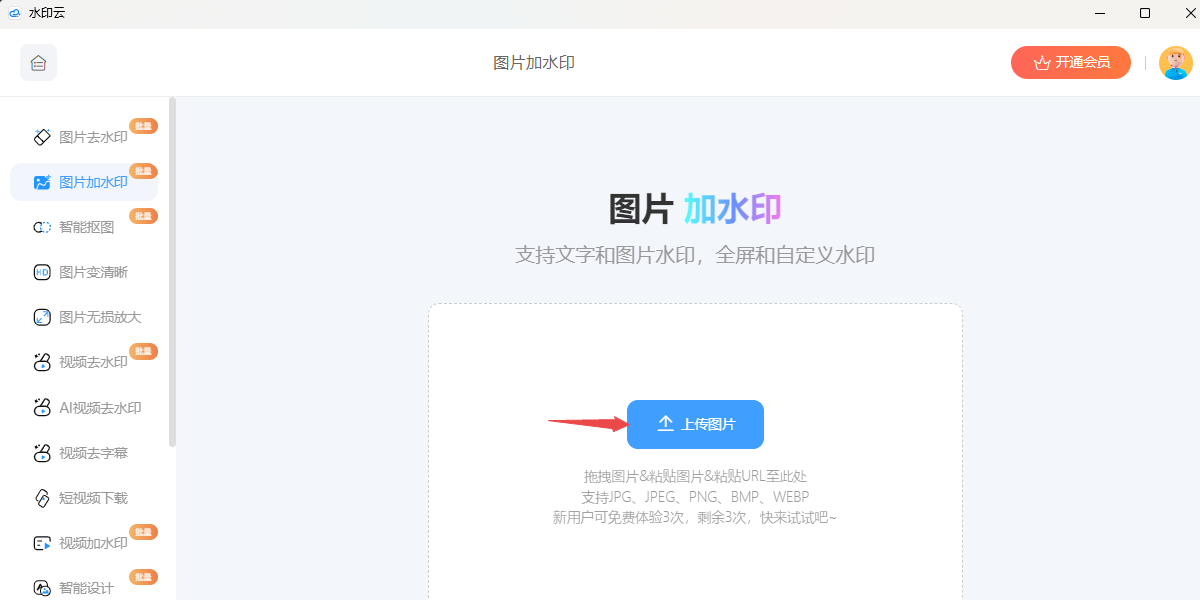
Task: Click the home icon button
Action: 38,63
